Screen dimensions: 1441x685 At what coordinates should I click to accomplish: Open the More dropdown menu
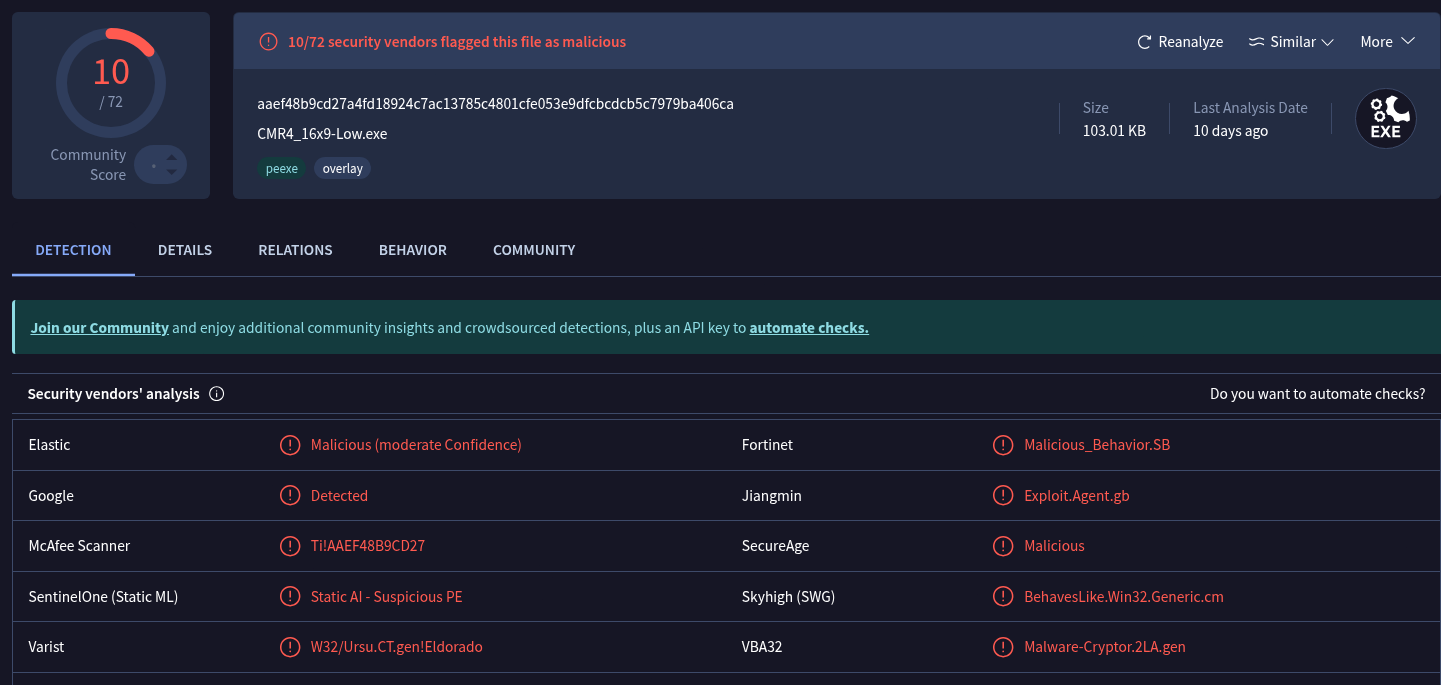(x=1387, y=42)
